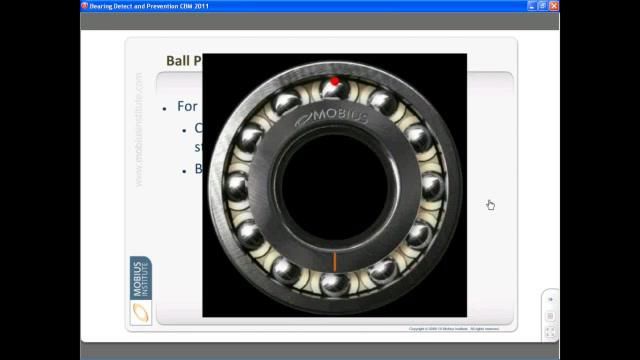Image resolution: width=640 pixels, height=360 pixels.
Task: Click the slide heading beginning 'Ball'
Action: 184,61
